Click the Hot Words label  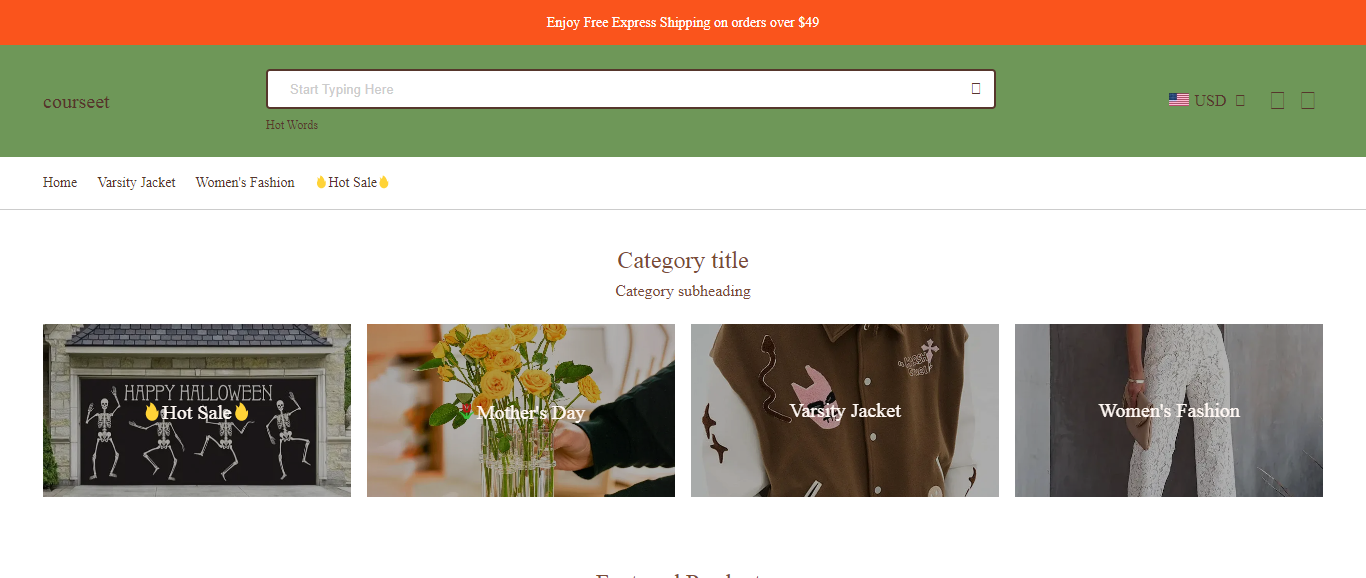[292, 125]
